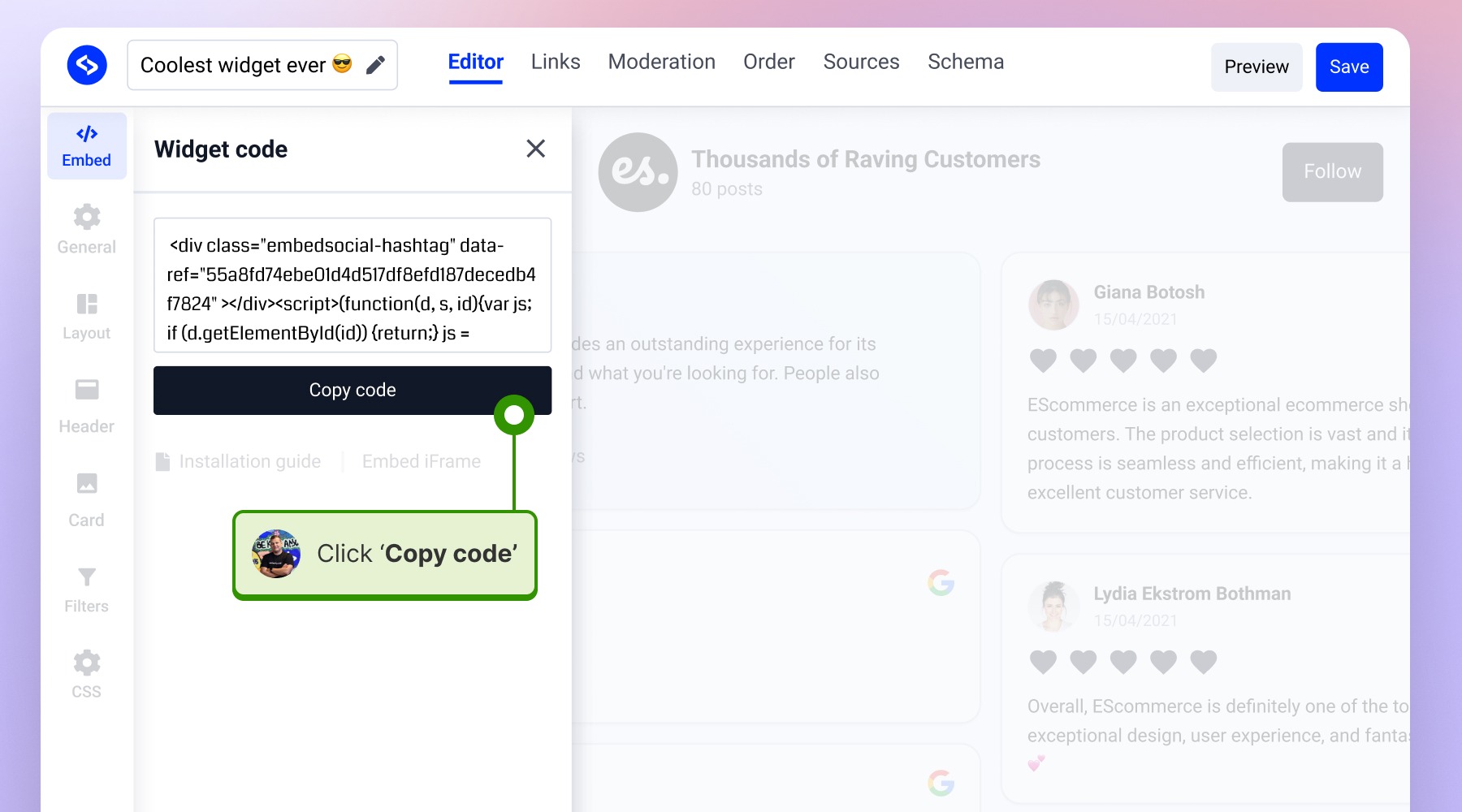The width and height of the screenshot is (1462, 812).
Task: Click the 'Widget code' panel heading
Action: (x=221, y=149)
